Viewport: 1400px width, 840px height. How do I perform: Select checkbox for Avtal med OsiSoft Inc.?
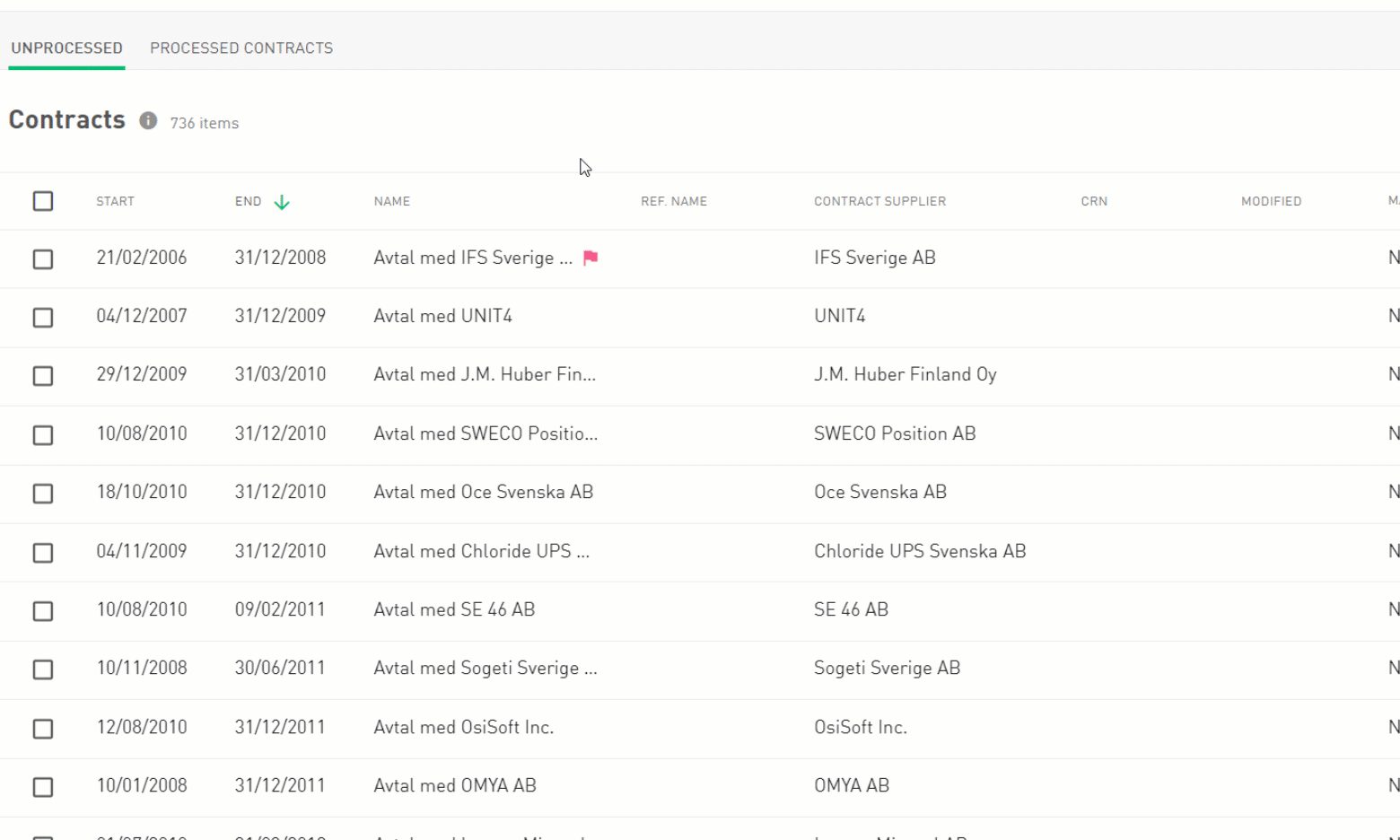tap(43, 729)
